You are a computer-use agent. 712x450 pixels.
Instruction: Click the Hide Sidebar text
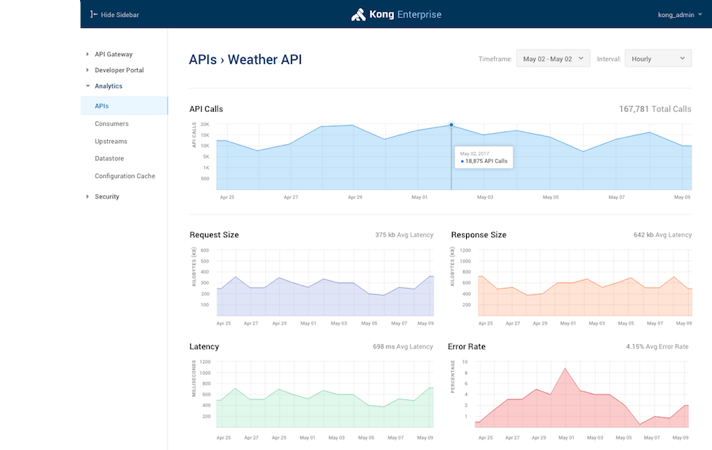(x=123, y=15)
